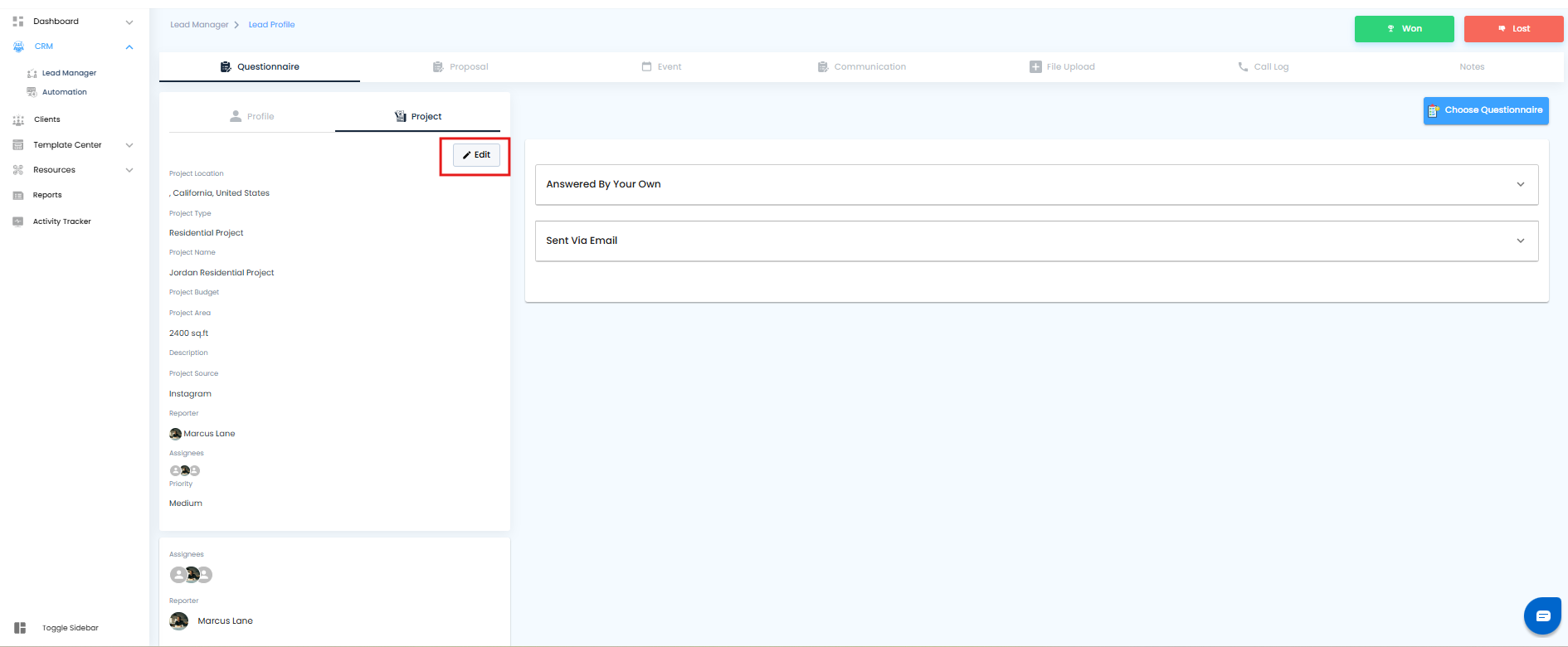Click the small assignee avatars above Priority
The height and width of the screenshot is (647, 1568).
point(185,470)
